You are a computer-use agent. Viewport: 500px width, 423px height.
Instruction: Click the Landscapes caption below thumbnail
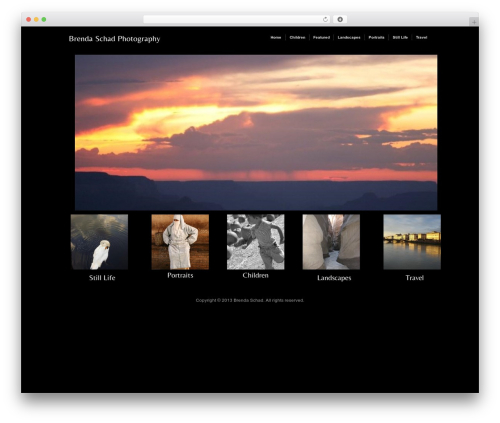[334, 278]
